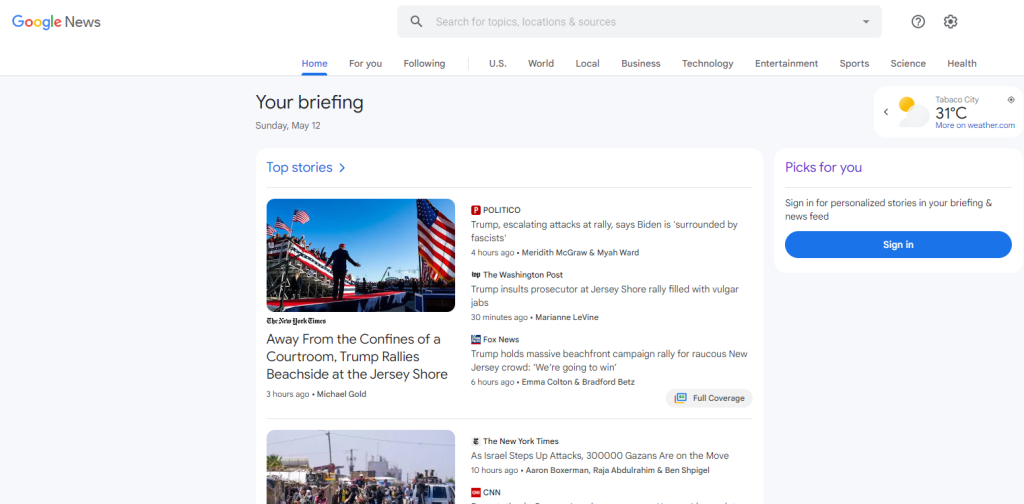Screen dimensions: 1024x504
Task: Click More on weather.com link
Action: [975, 125]
